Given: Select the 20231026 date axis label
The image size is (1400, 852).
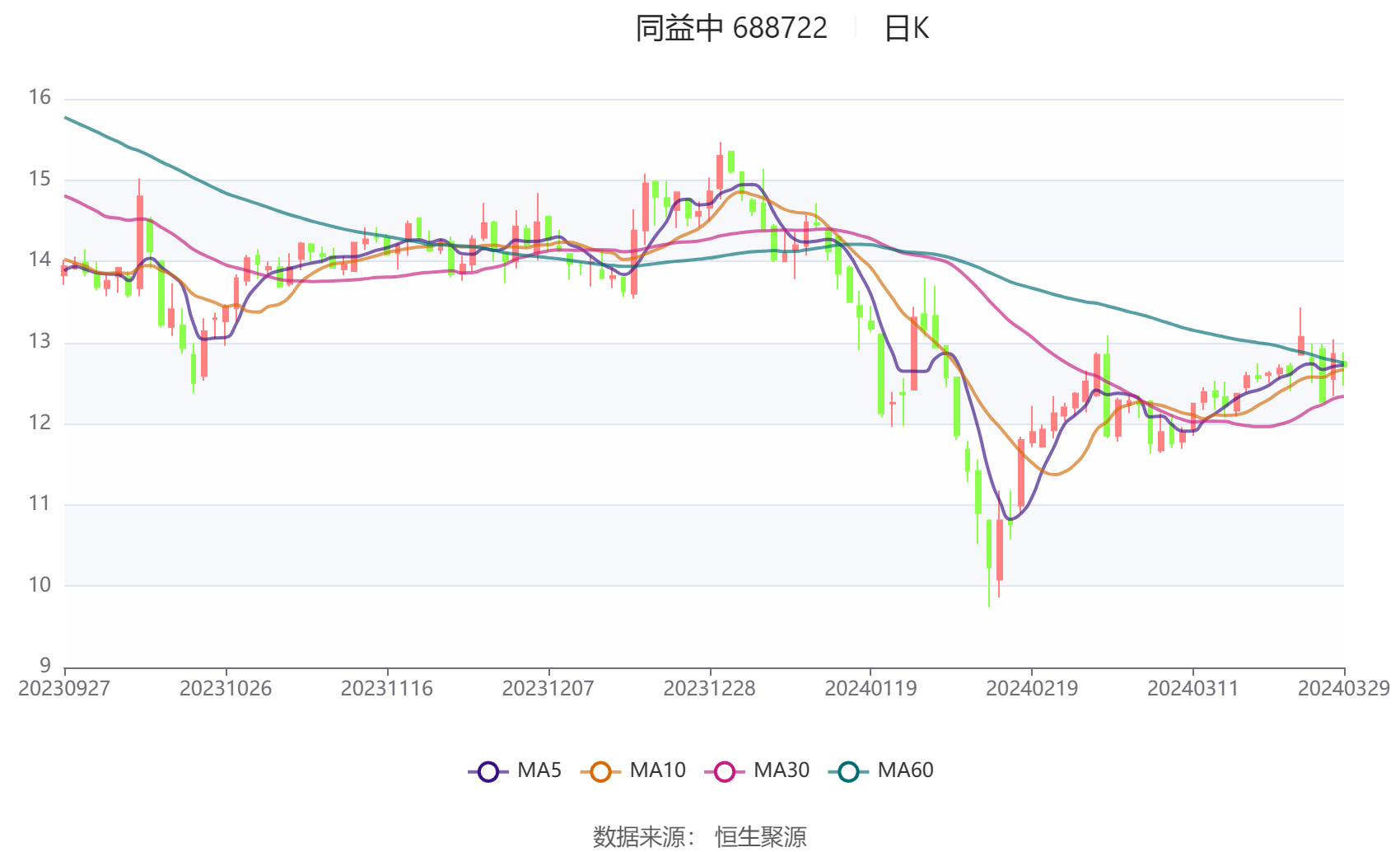Looking at the screenshot, I should click(226, 689).
